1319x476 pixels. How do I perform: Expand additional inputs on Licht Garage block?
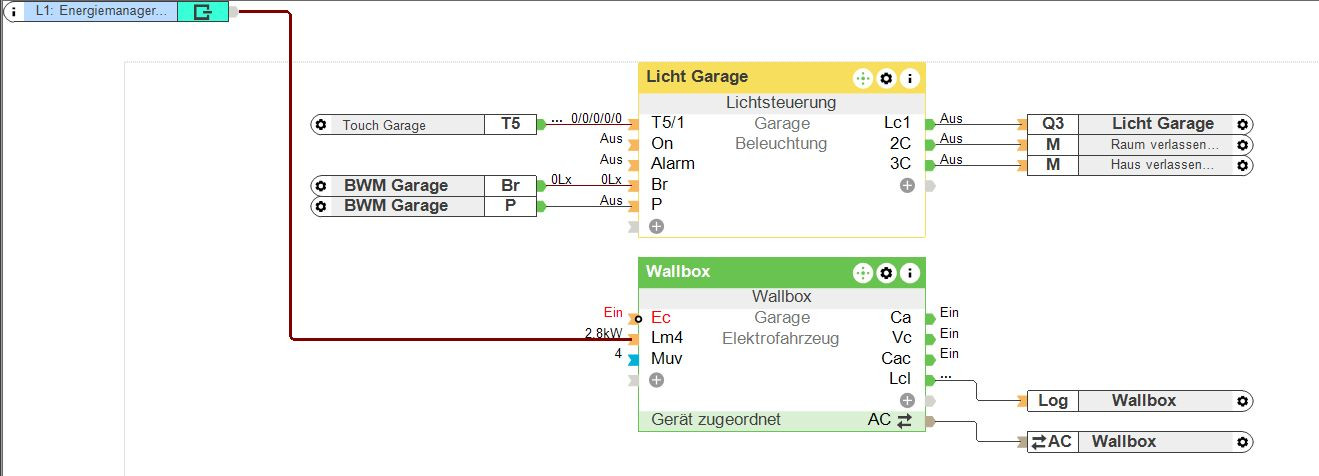point(656,226)
